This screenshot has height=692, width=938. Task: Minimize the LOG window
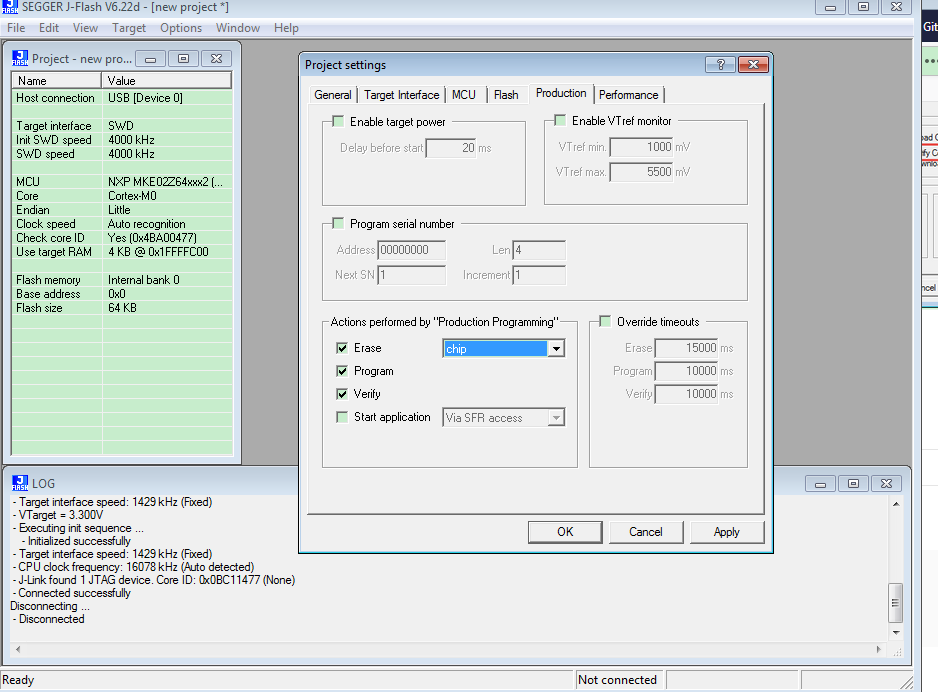820,483
